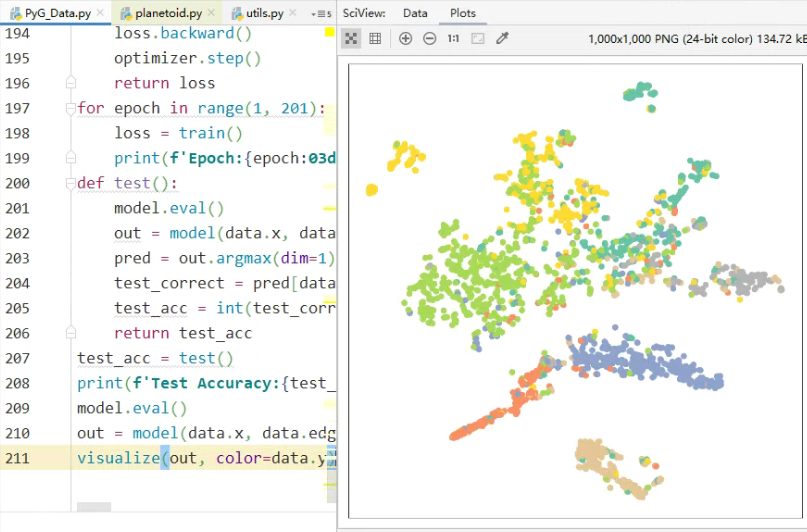Toggle chessboard transparency background icon

pyautogui.click(x=351, y=39)
